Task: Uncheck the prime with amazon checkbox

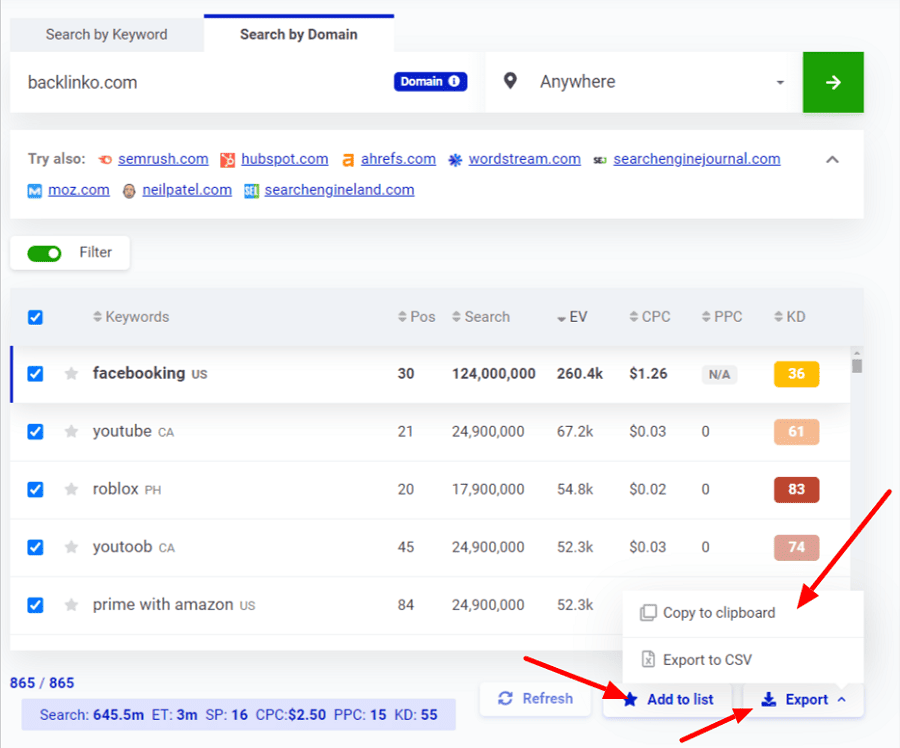Action: [x=36, y=605]
